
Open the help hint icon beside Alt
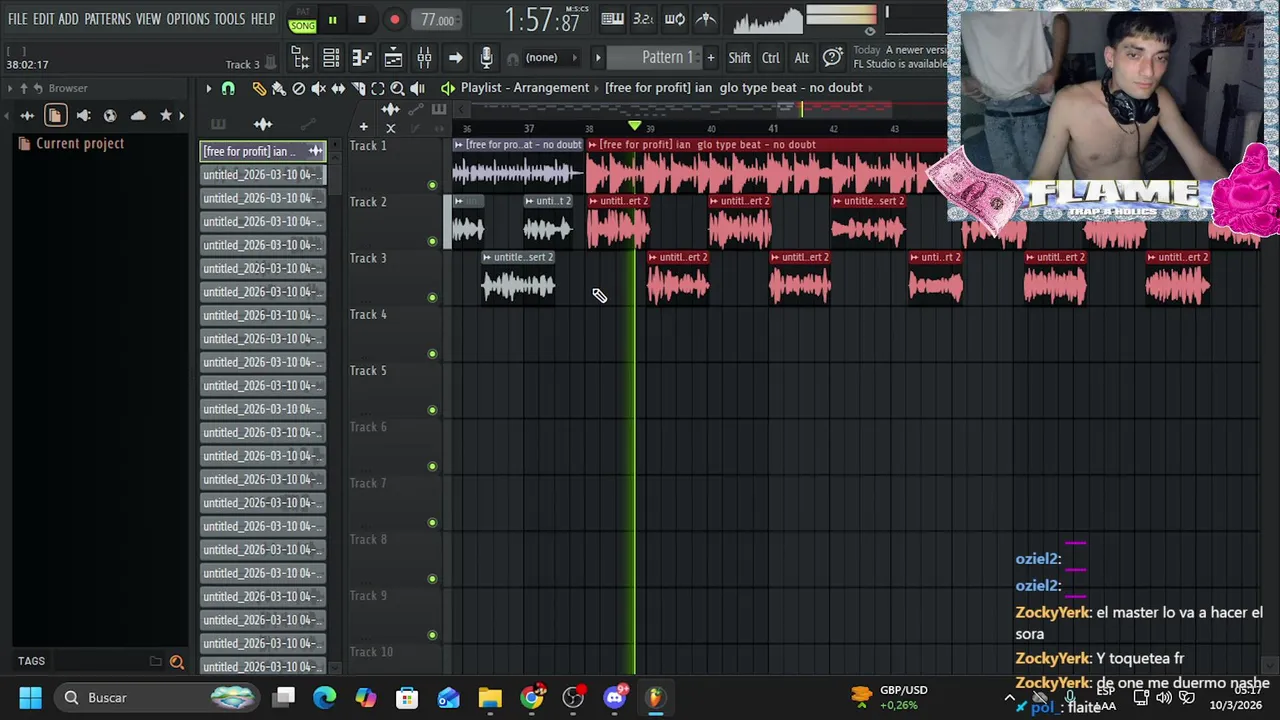832,58
